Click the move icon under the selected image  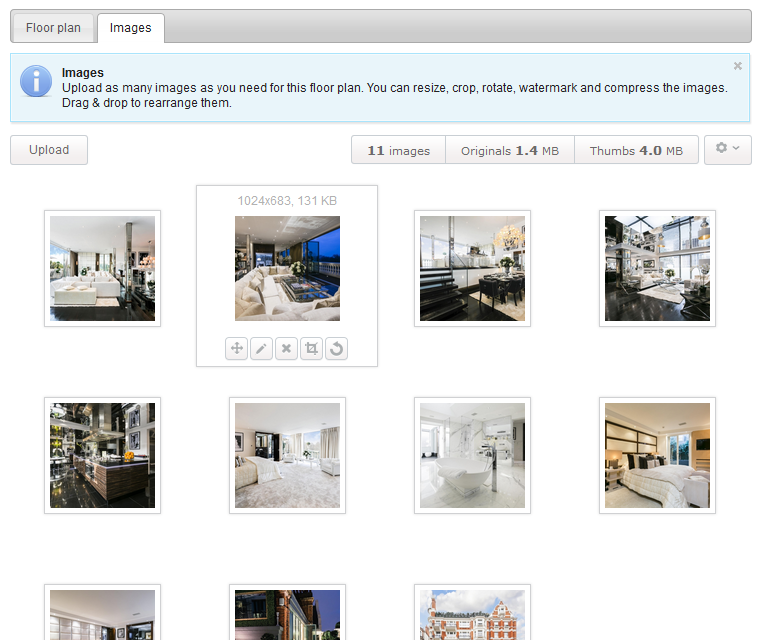point(237,349)
